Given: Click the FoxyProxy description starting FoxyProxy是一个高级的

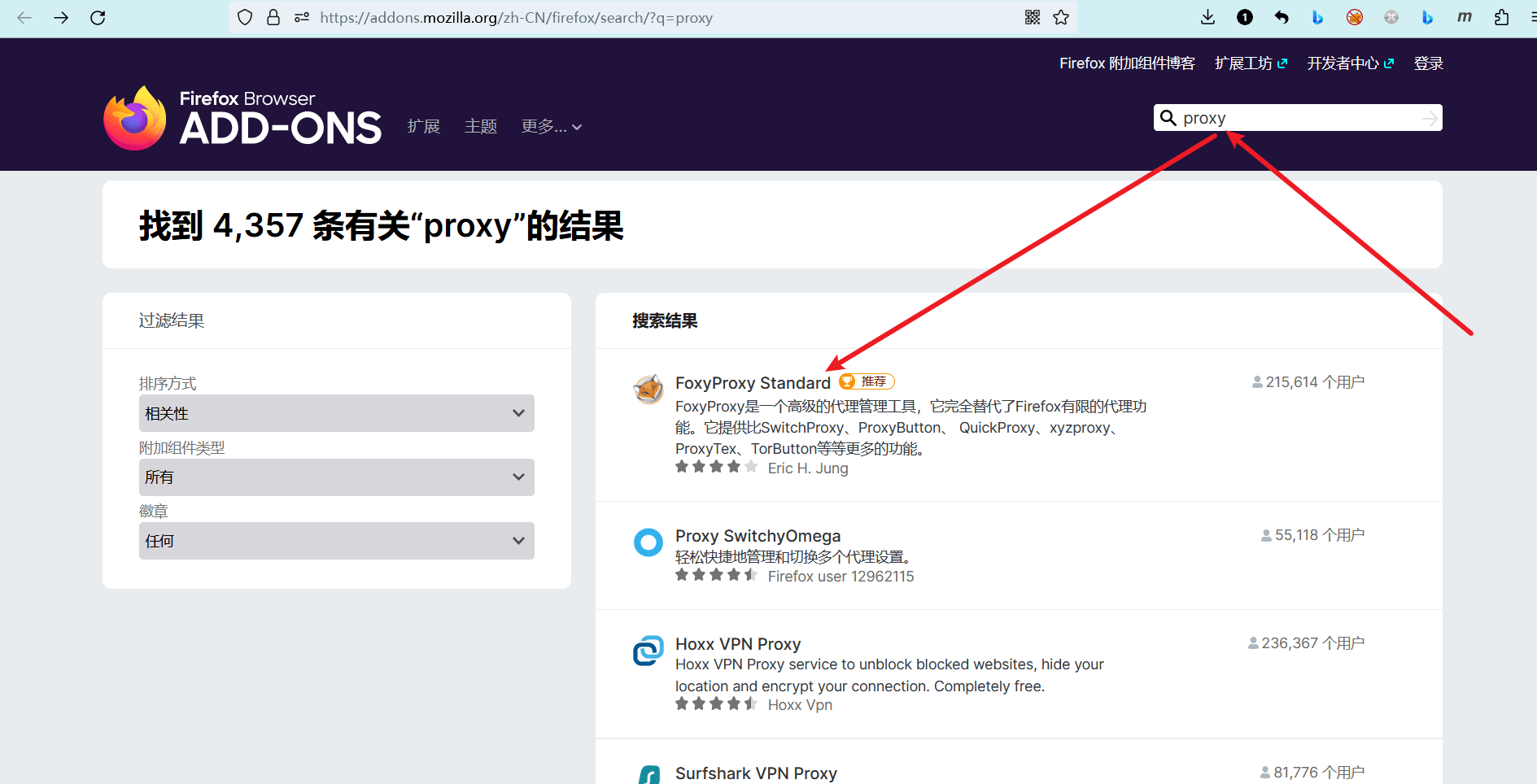Looking at the screenshot, I should pyautogui.click(x=911, y=428).
